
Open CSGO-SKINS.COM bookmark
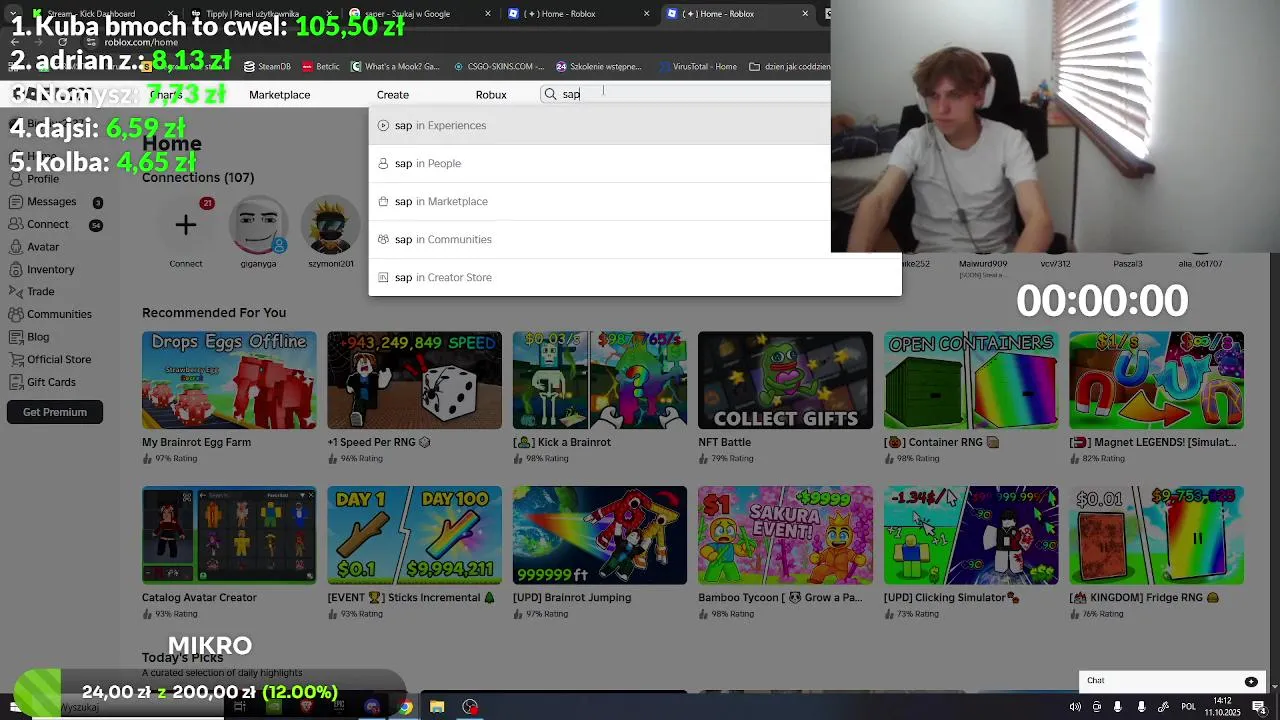498,67
